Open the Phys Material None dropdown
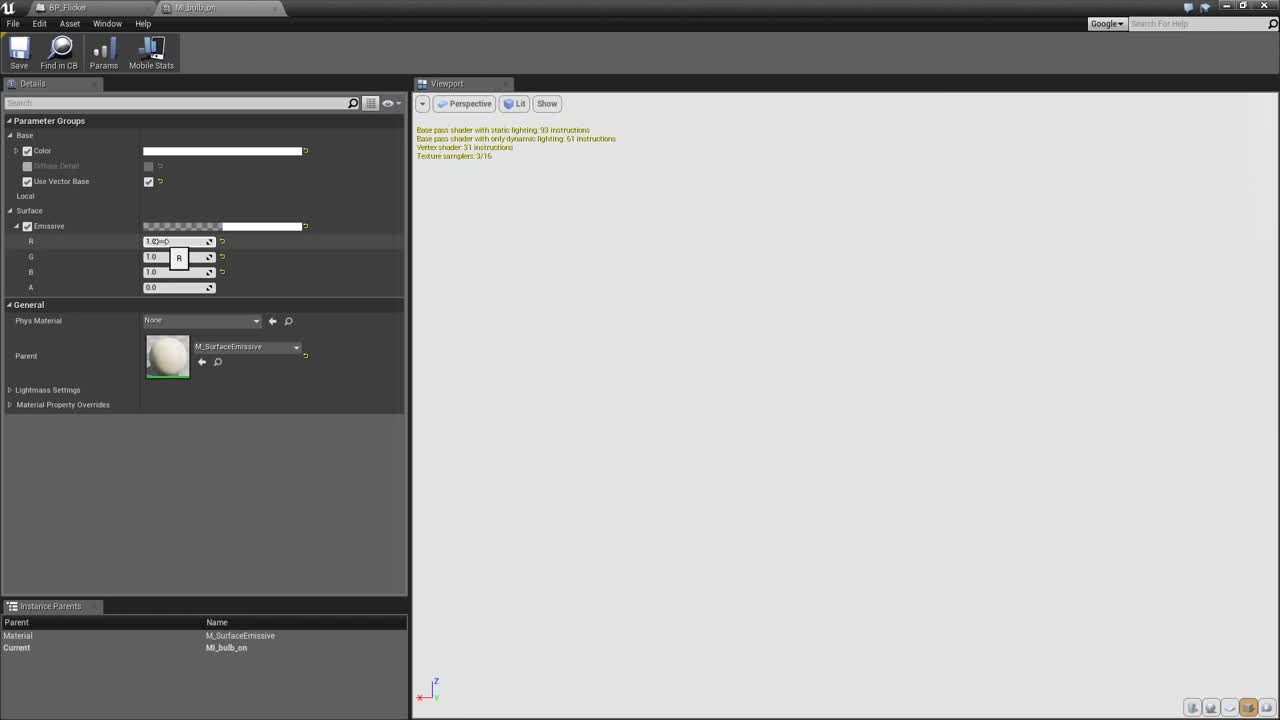 tap(202, 321)
